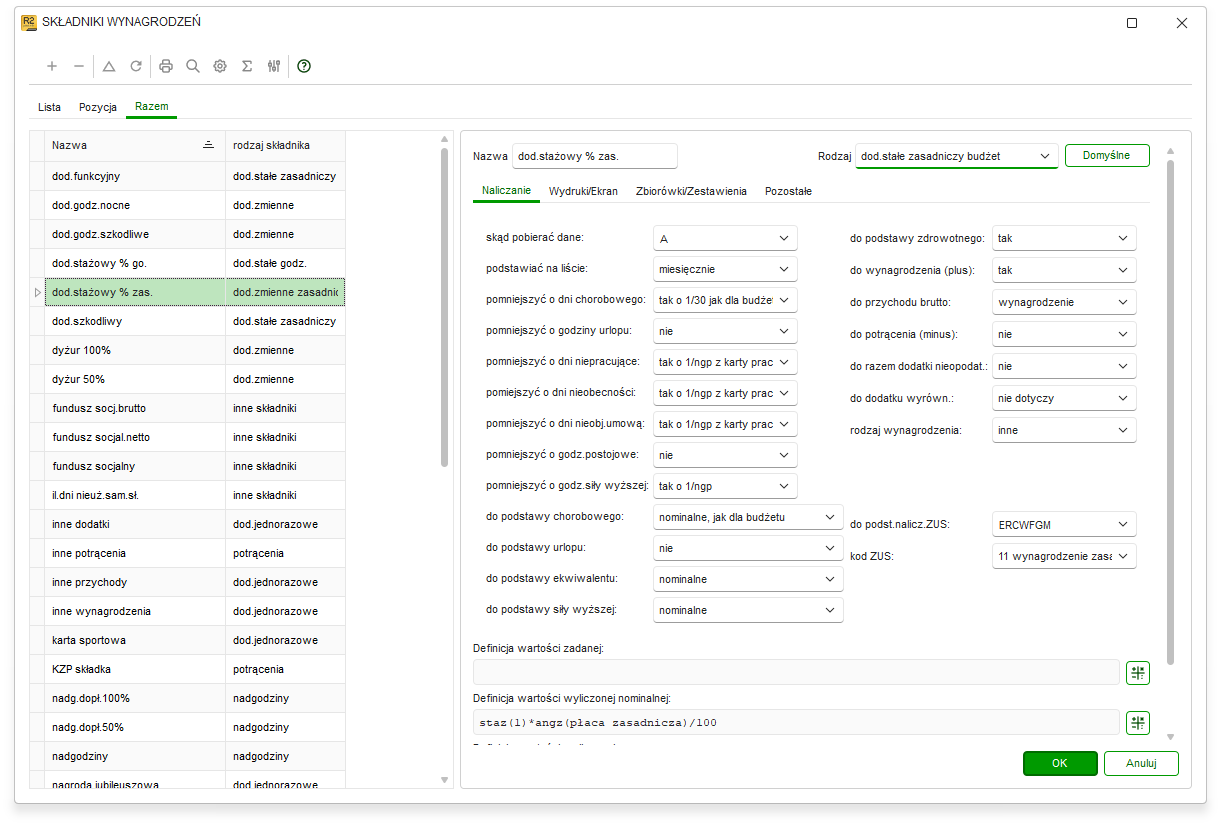Open the help question mark icon

pyautogui.click(x=304, y=66)
